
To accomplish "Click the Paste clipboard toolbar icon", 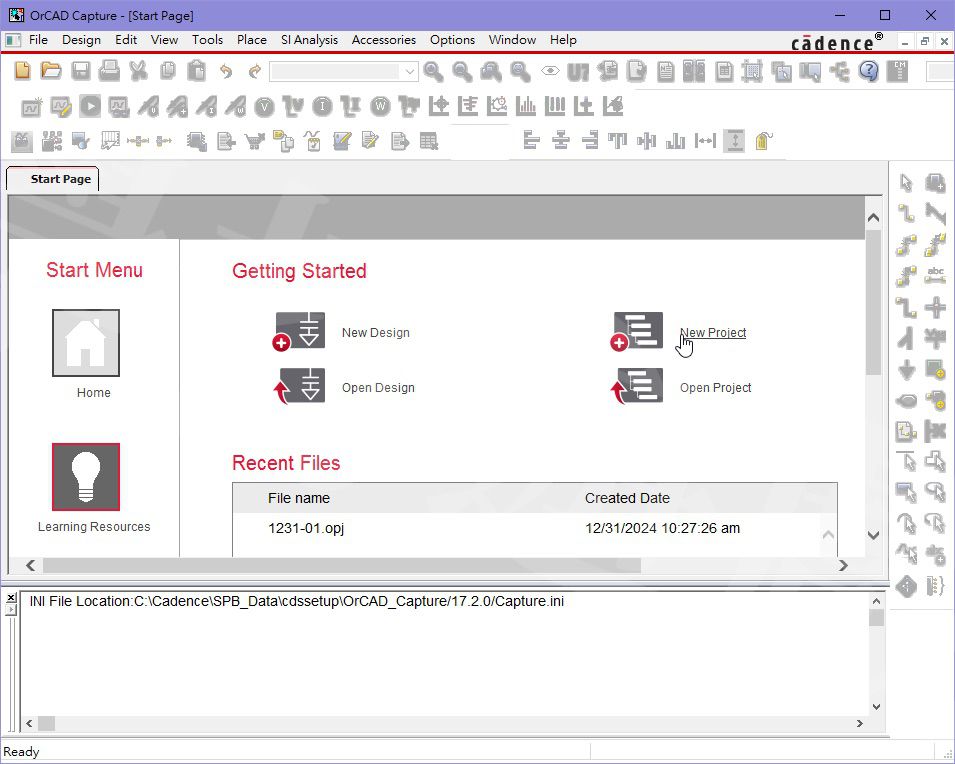I will [196, 71].
